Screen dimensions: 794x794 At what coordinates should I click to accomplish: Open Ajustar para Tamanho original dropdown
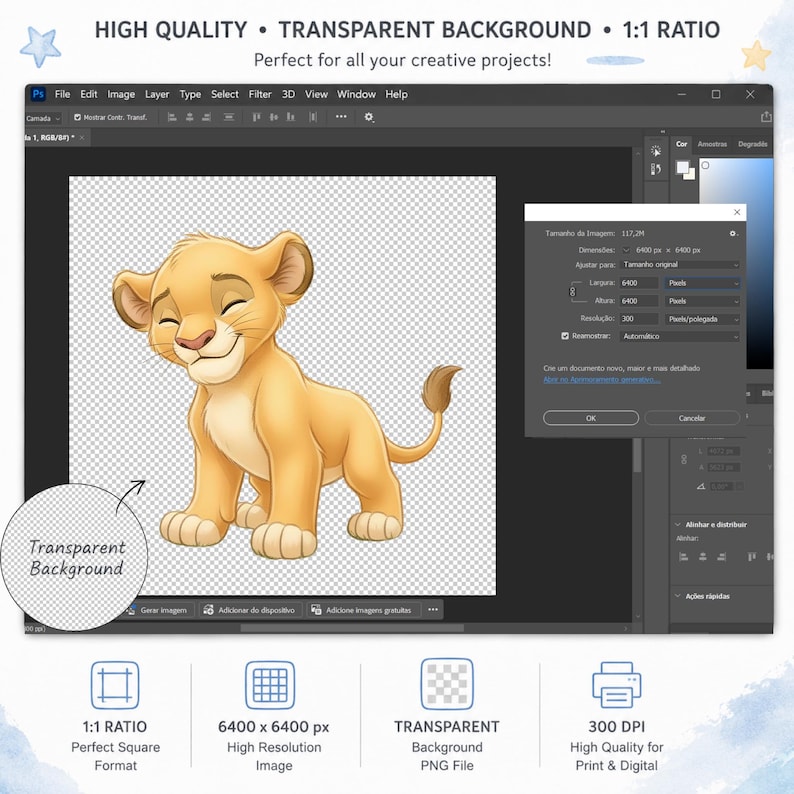pos(680,265)
